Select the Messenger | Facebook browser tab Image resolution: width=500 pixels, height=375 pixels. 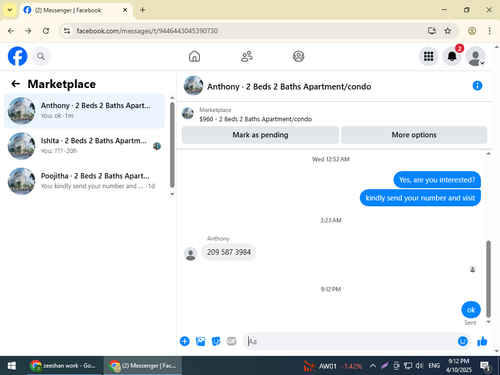pos(76,10)
